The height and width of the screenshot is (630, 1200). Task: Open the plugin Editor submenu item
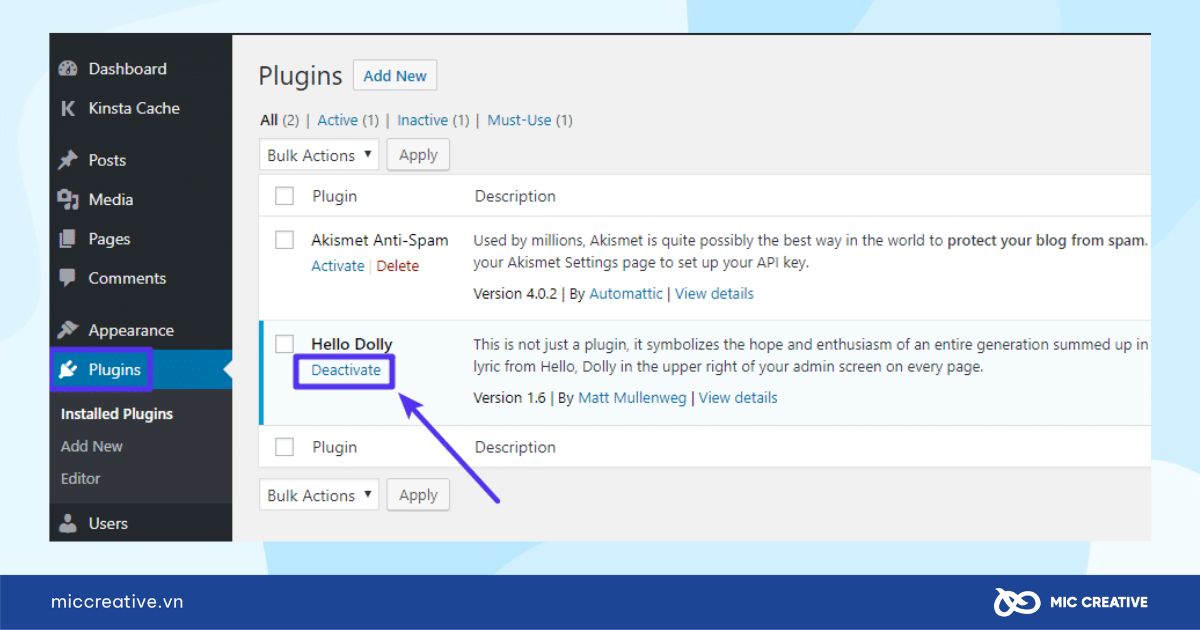point(81,478)
